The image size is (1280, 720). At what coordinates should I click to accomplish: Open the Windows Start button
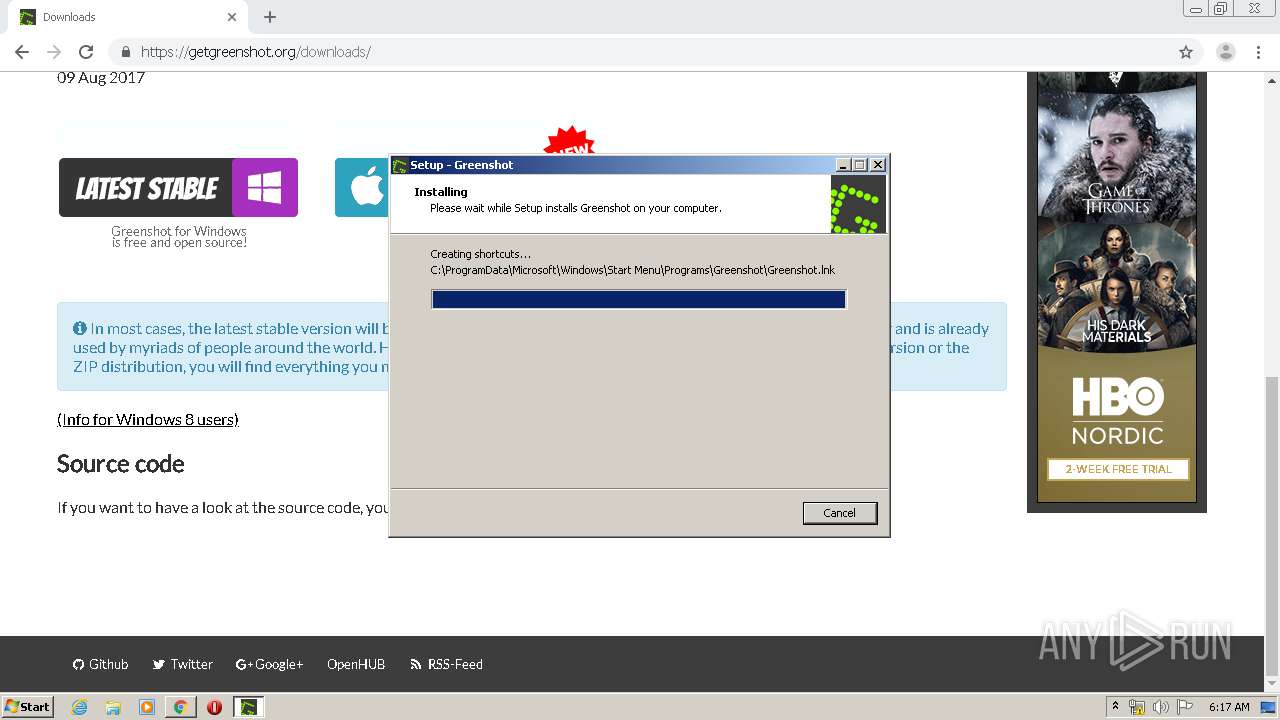[x=28, y=706]
